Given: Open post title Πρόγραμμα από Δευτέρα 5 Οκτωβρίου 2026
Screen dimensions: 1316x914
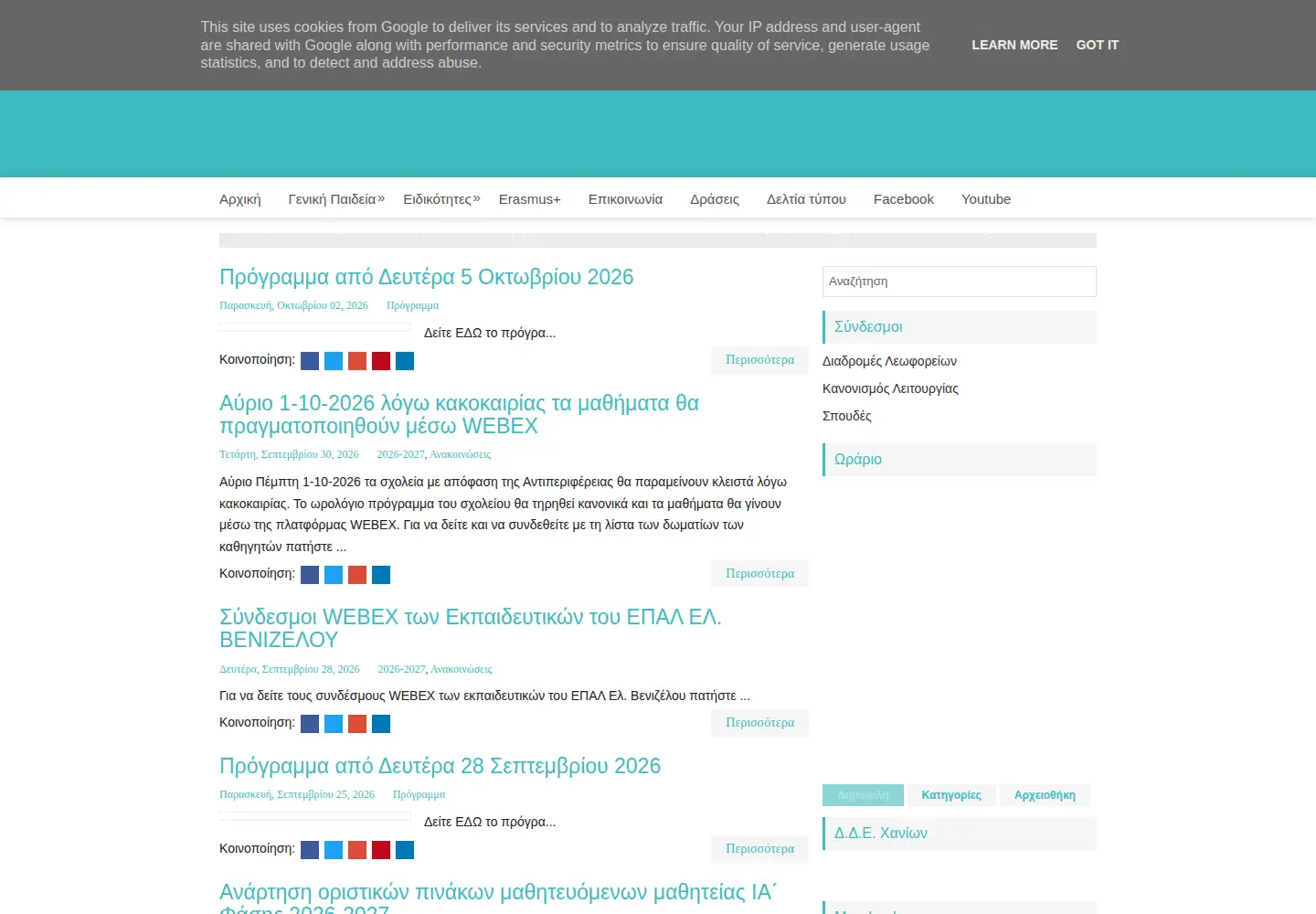Looking at the screenshot, I should [427, 277].
